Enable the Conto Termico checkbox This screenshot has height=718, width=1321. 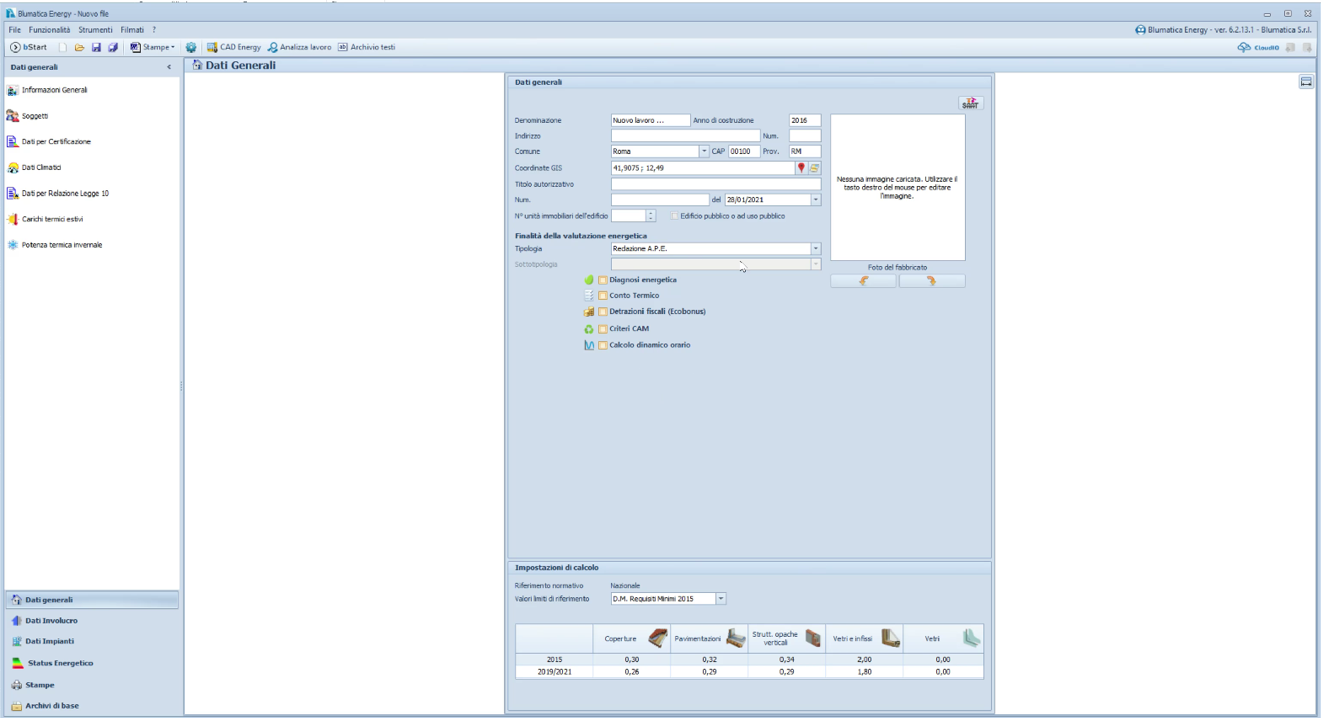602,296
